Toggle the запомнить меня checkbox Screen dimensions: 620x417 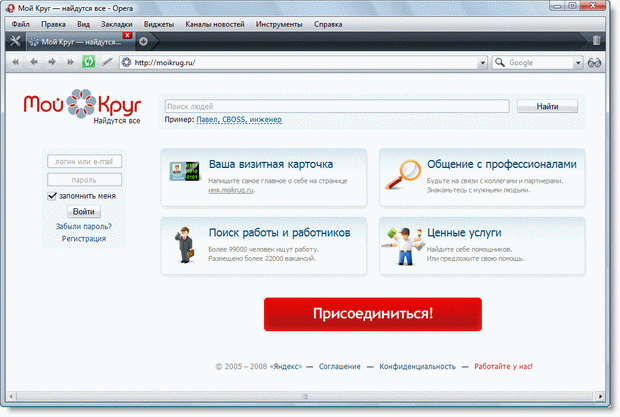tap(52, 196)
